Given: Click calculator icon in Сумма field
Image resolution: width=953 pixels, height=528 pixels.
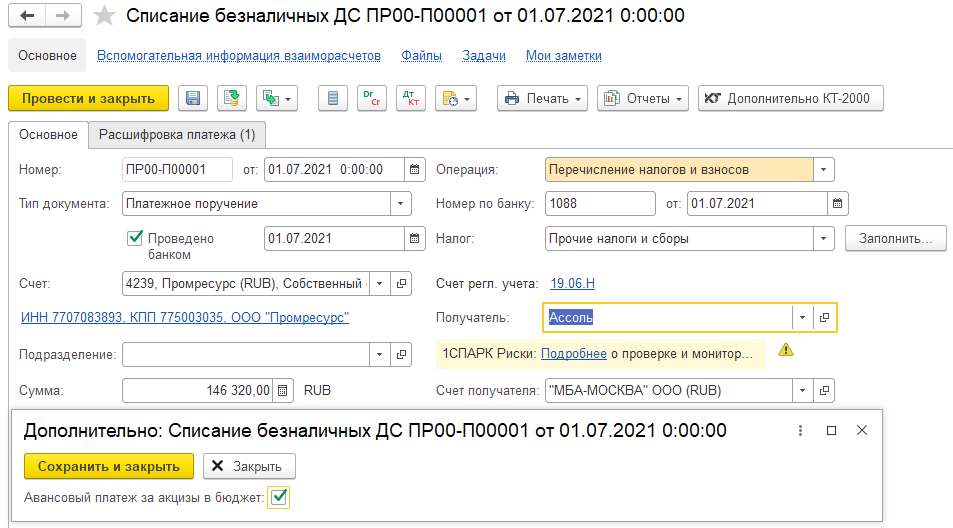Looking at the screenshot, I should [283, 389].
